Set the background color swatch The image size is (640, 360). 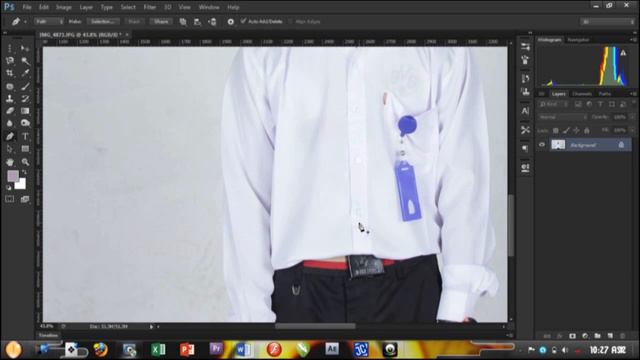[x=20, y=184]
